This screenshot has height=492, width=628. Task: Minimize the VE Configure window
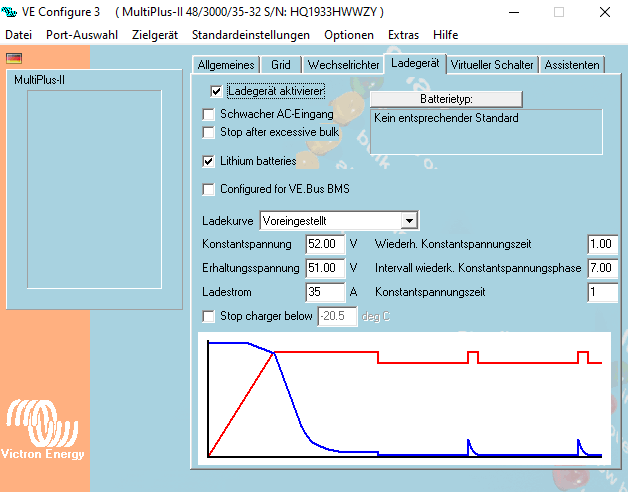click(x=514, y=12)
